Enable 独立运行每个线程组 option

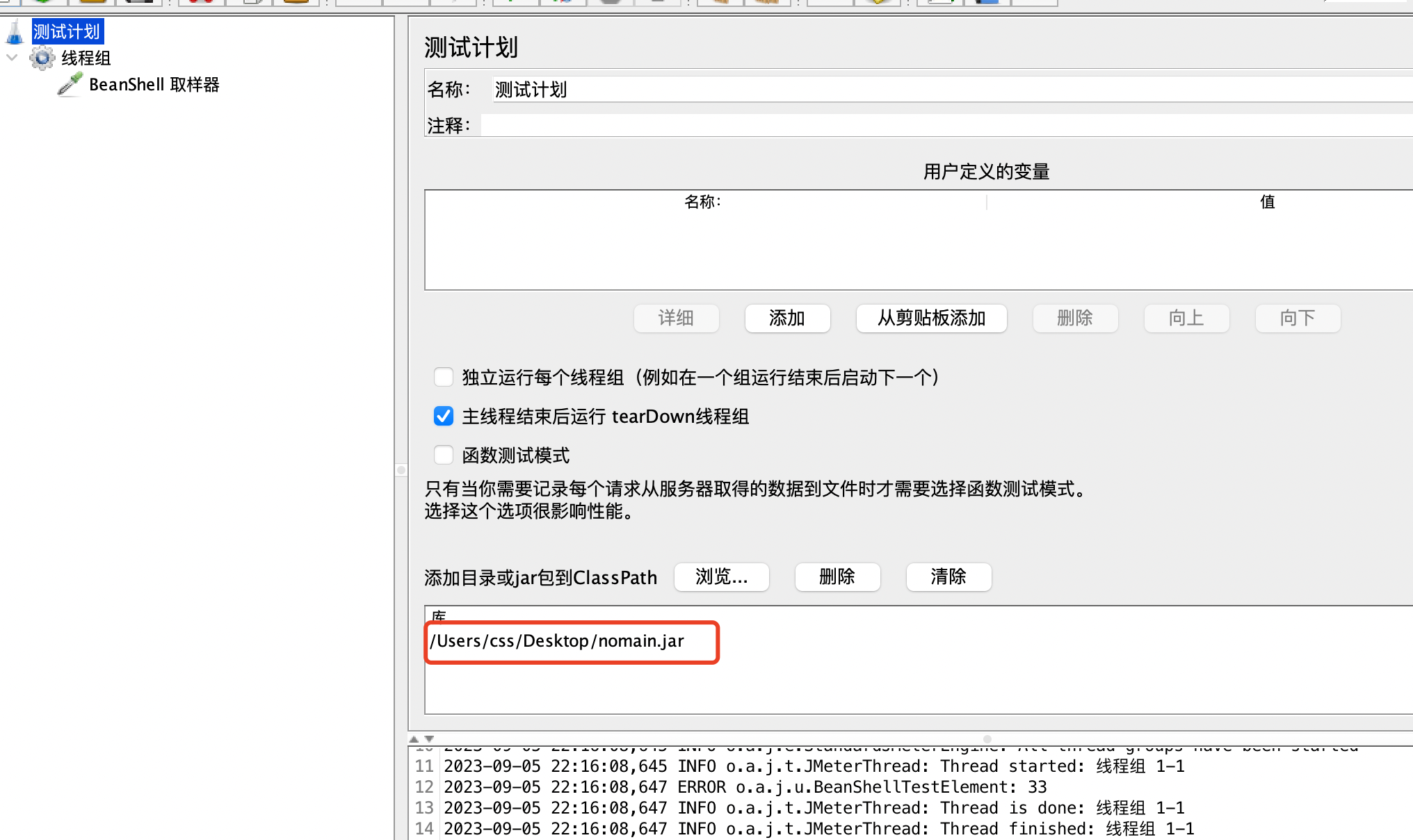pos(444,377)
